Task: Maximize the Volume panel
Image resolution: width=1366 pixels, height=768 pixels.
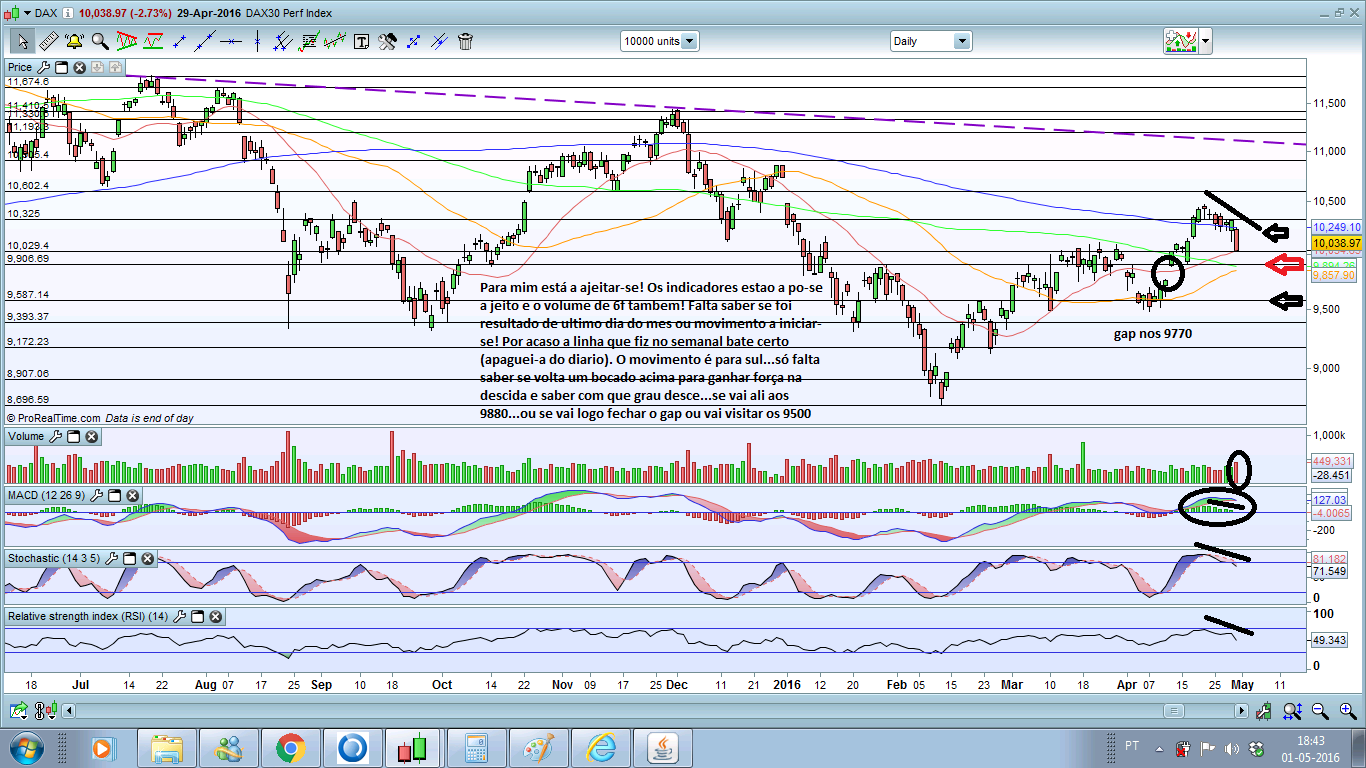Action: (73, 437)
